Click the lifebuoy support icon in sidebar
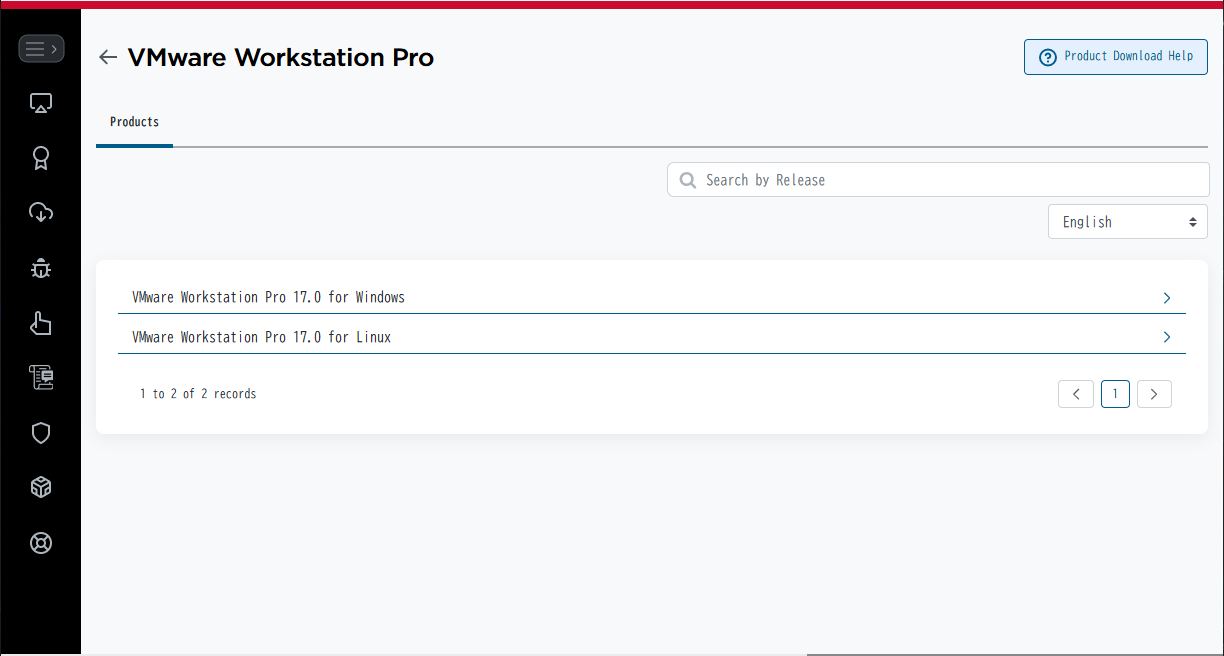Screen dimensions: 1224x656 pos(41,543)
